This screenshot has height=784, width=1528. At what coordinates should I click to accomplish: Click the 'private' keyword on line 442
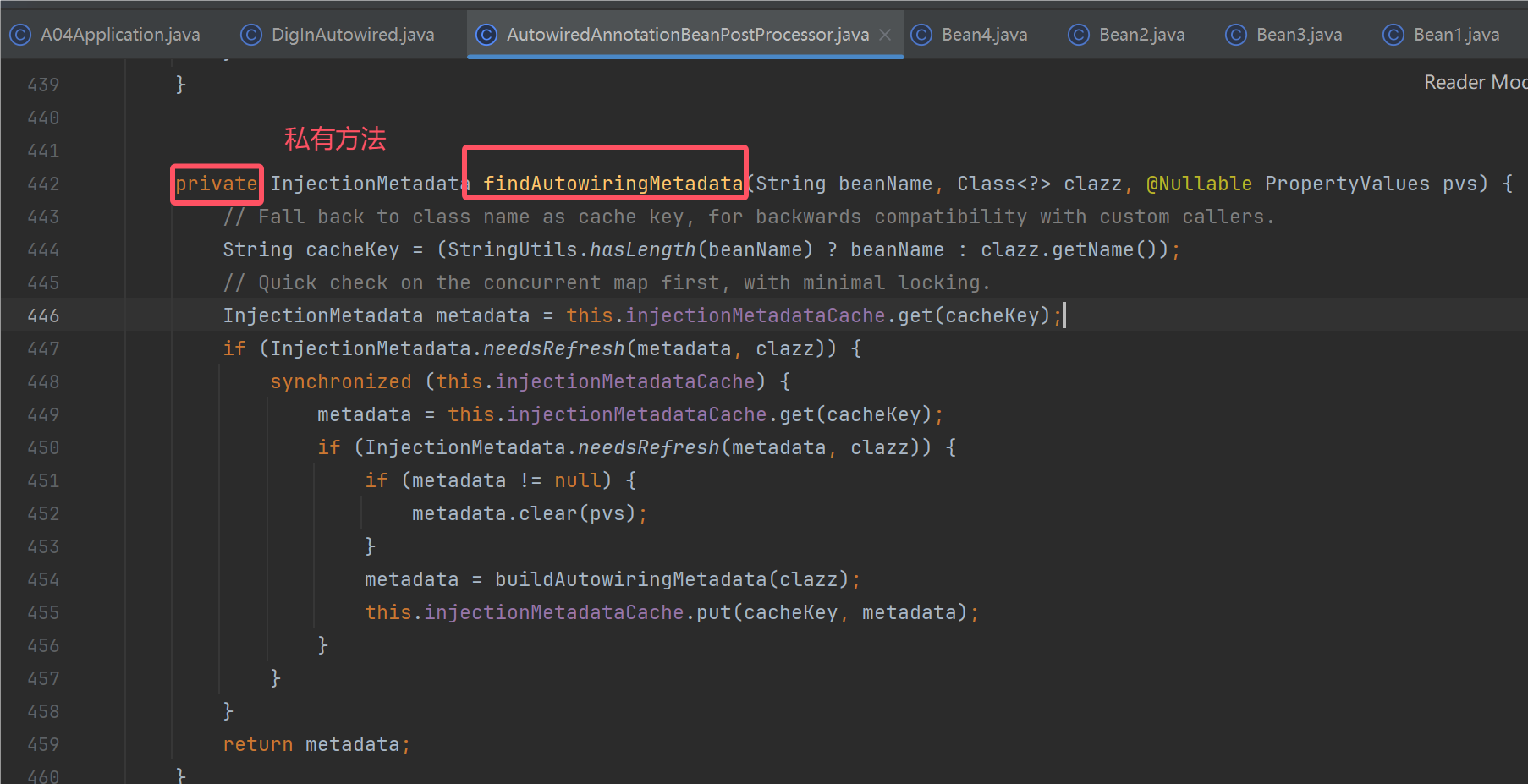click(x=217, y=184)
